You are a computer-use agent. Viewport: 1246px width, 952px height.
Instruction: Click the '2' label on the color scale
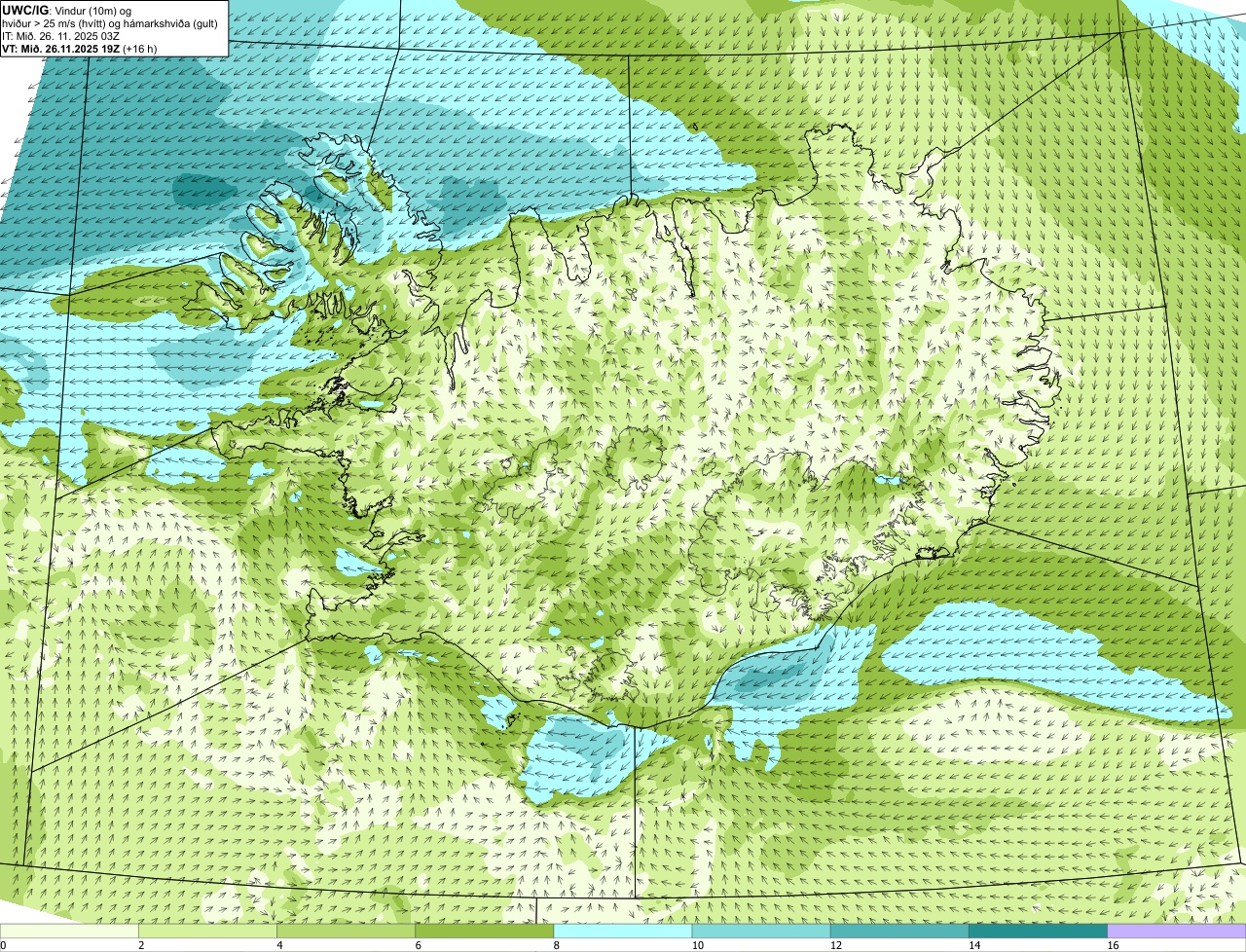point(141,945)
